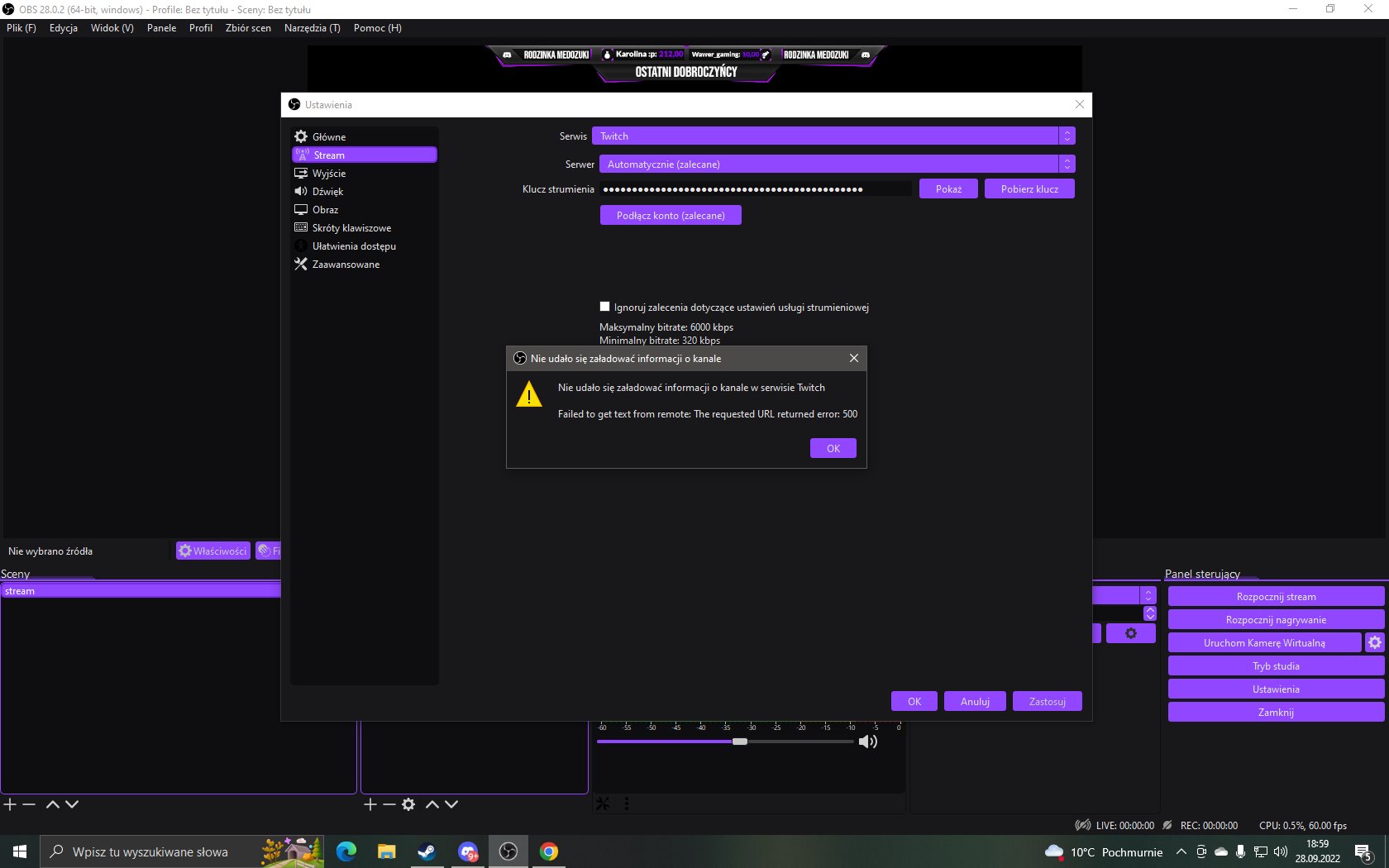Click Rozpocznij stream button

[1276, 596]
